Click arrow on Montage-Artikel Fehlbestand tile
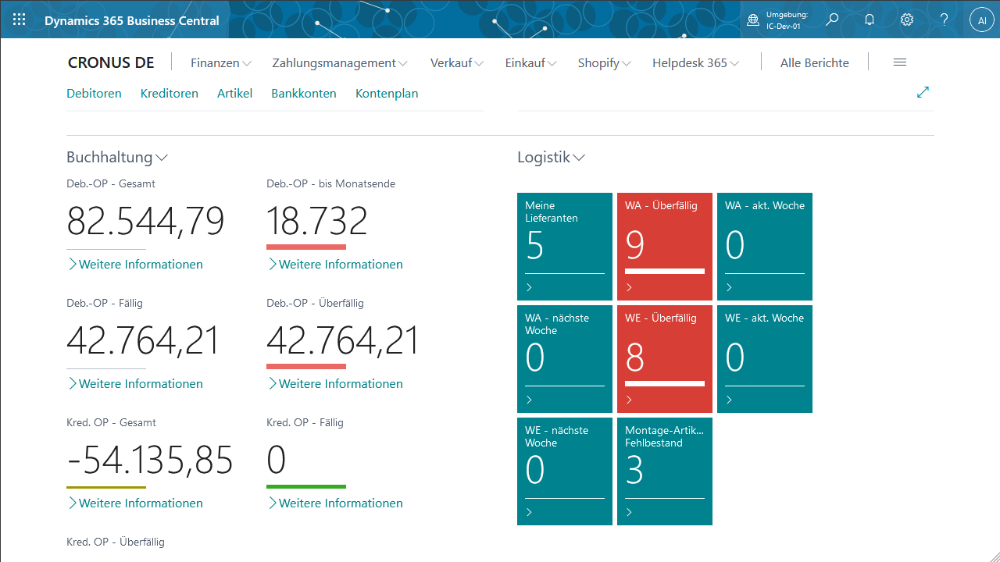The width and height of the screenshot is (1000, 562). point(629,512)
